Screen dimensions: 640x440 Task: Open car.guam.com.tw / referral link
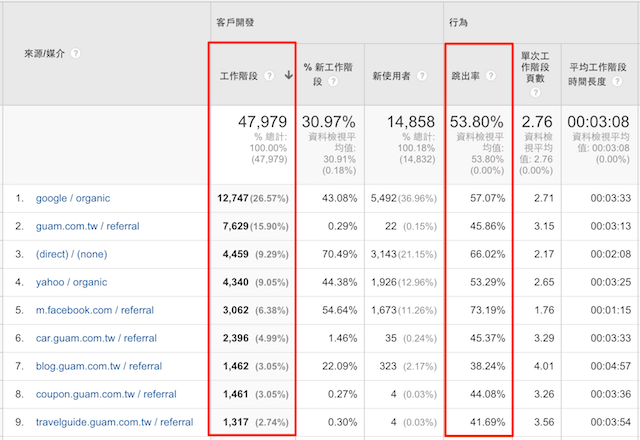pyautogui.click(x=96, y=338)
